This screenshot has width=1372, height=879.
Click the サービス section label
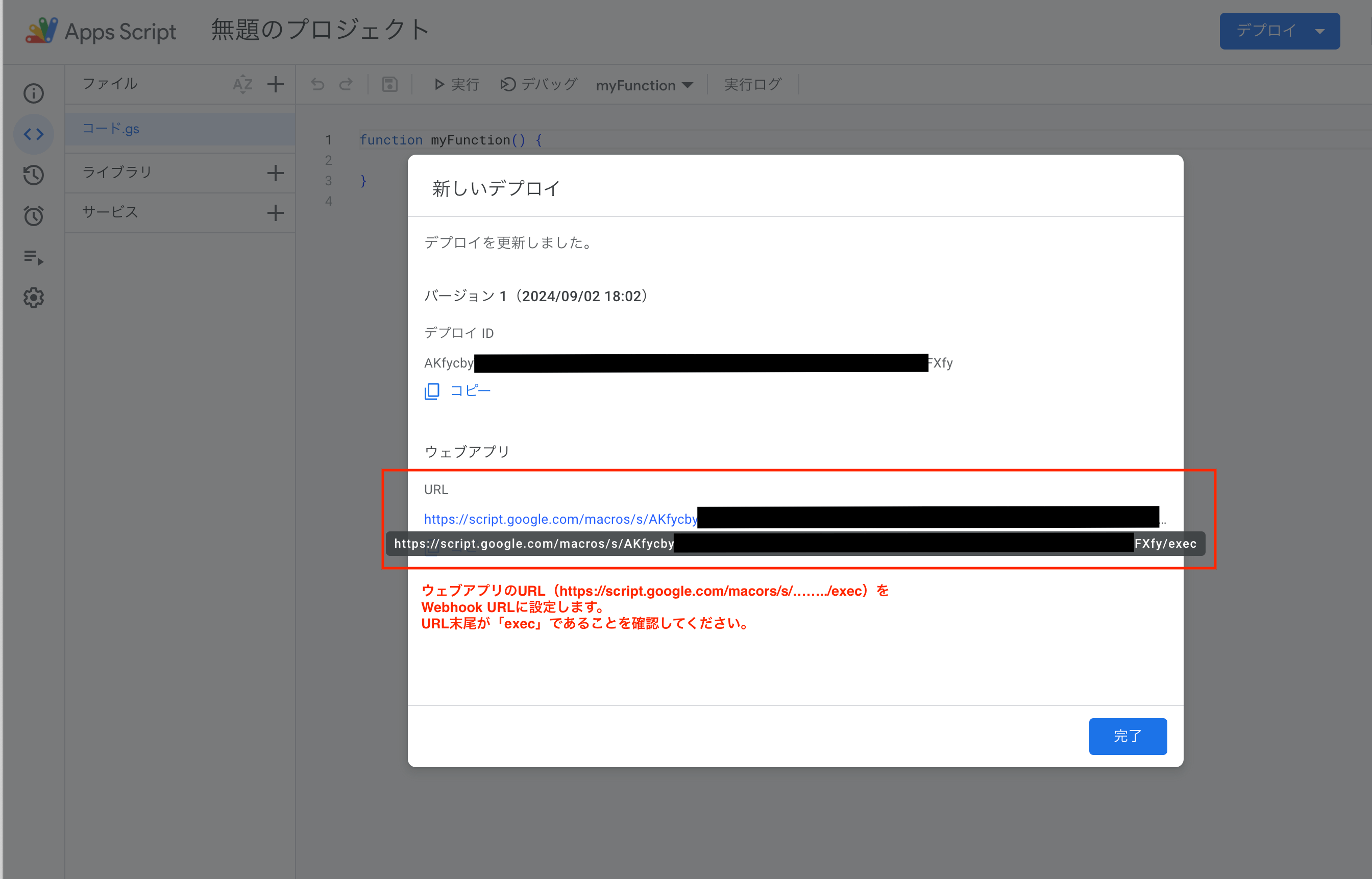pyautogui.click(x=110, y=212)
